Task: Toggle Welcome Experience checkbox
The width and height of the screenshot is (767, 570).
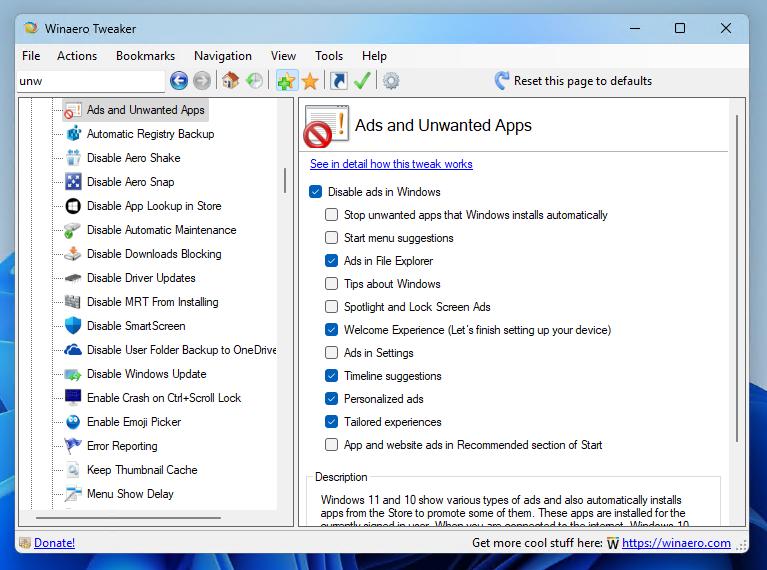Action: pos(332,330)
